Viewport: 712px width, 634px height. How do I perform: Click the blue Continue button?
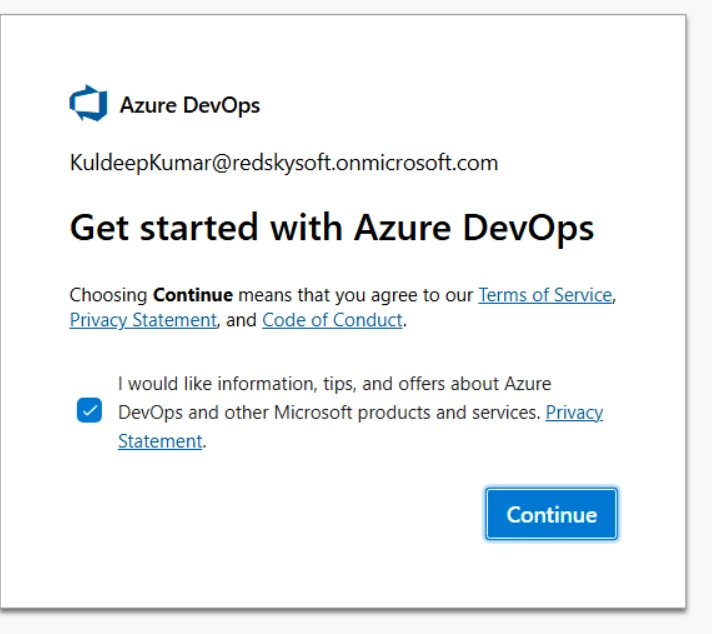(x=551, y=515)
